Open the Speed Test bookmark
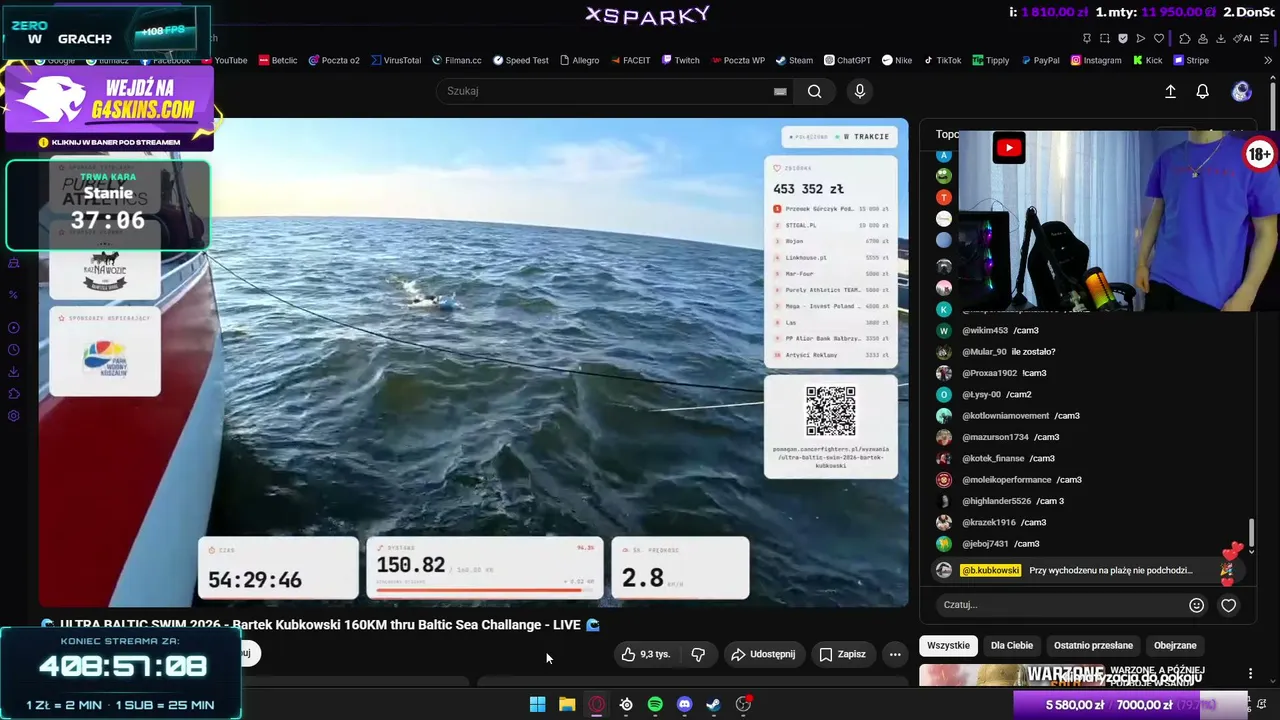This screenshot has width=1280, height=720. pyautogui.click(x=520, y=60)
